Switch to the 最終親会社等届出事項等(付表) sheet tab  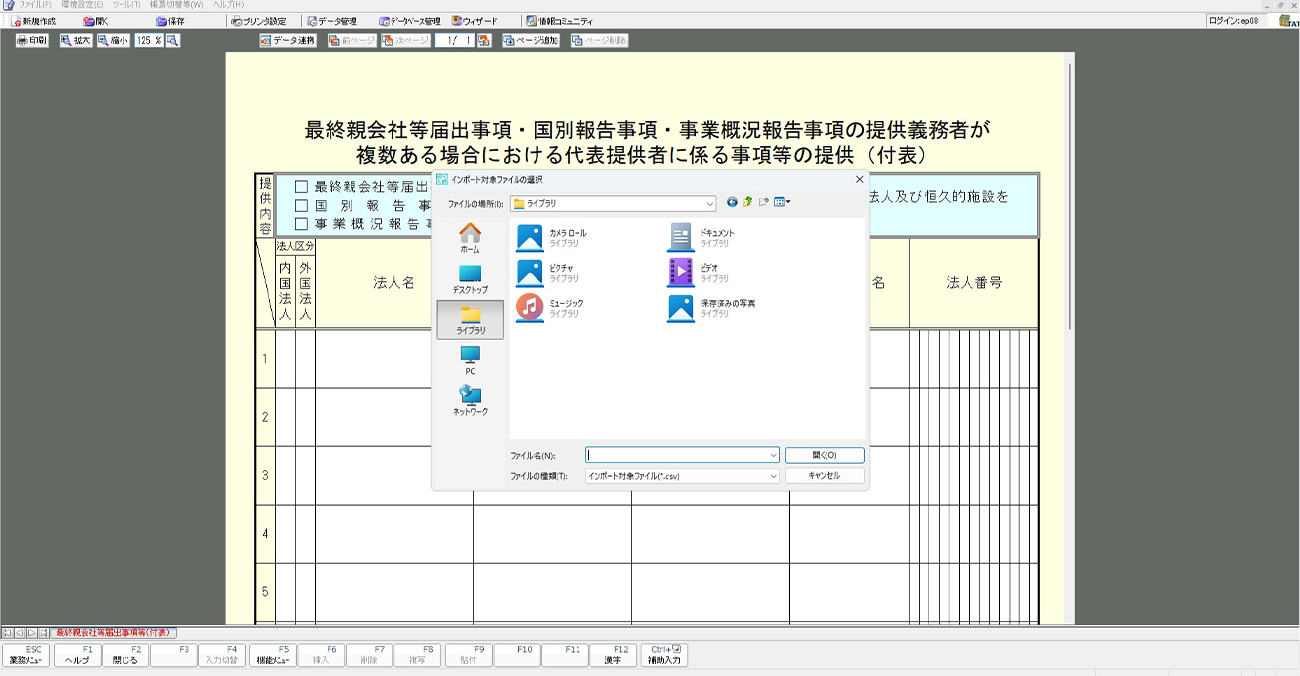[x=112, y=633]
